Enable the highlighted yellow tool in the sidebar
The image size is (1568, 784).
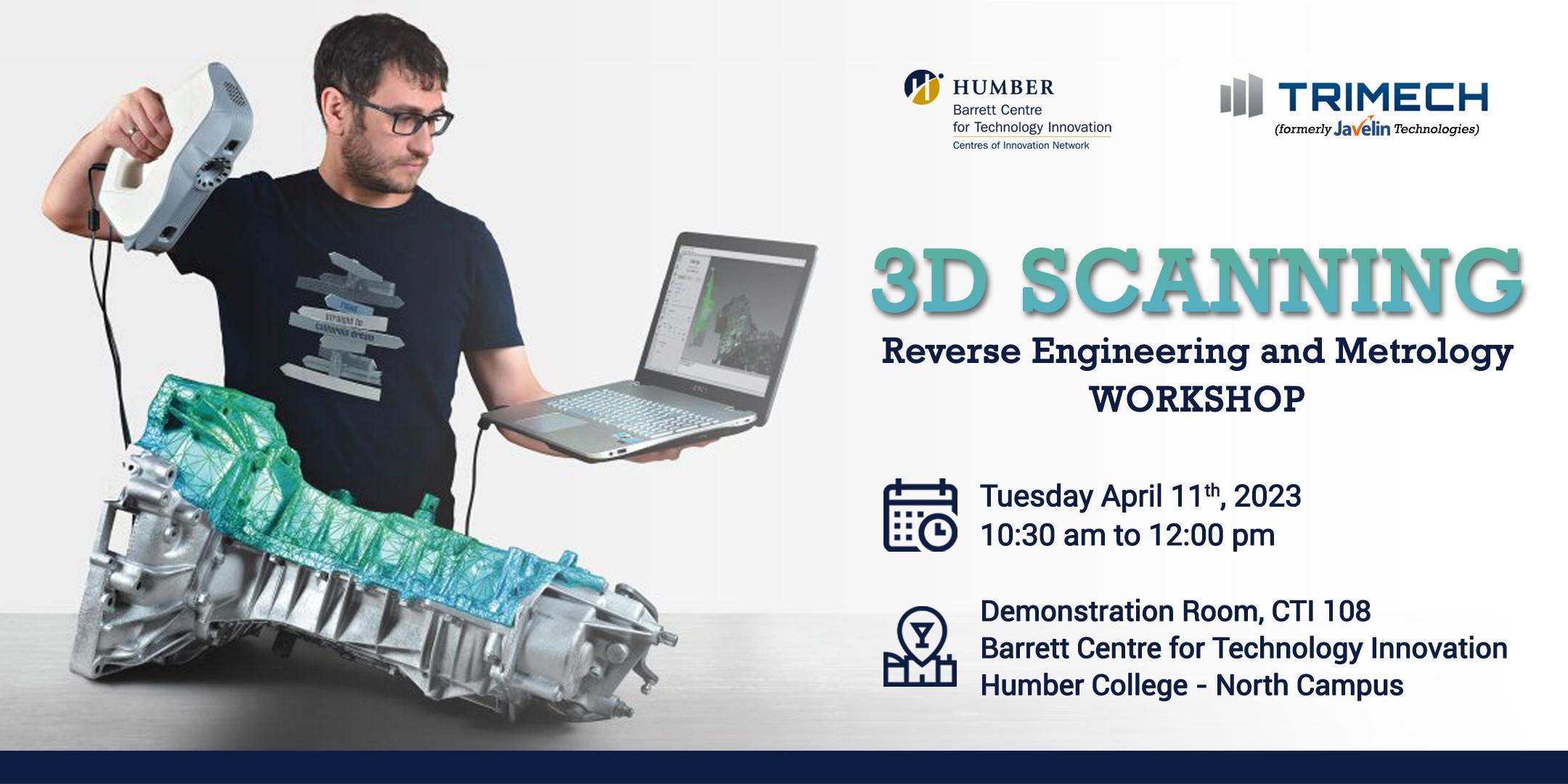coord(682,277)
